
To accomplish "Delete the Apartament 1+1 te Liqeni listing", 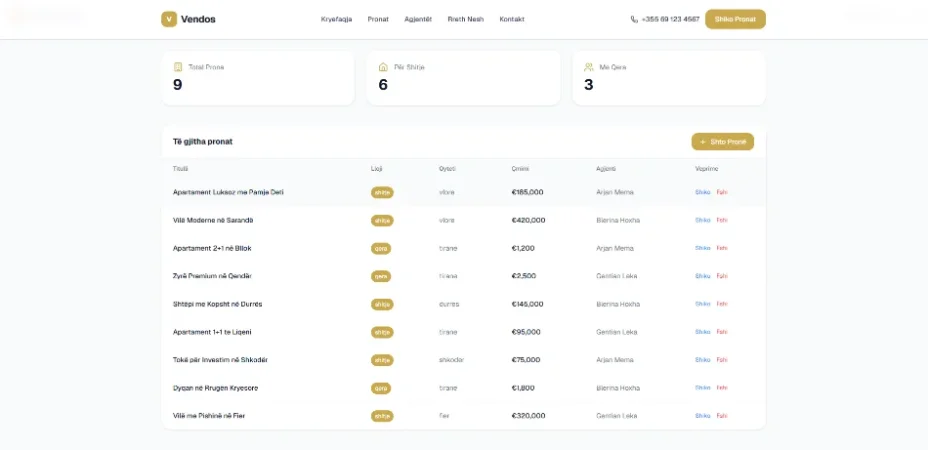I will pyautogui.click(x=721, y=332).
